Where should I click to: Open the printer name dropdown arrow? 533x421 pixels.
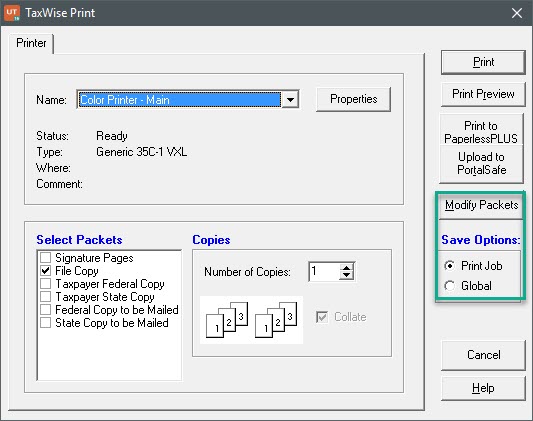click(290, 100)
